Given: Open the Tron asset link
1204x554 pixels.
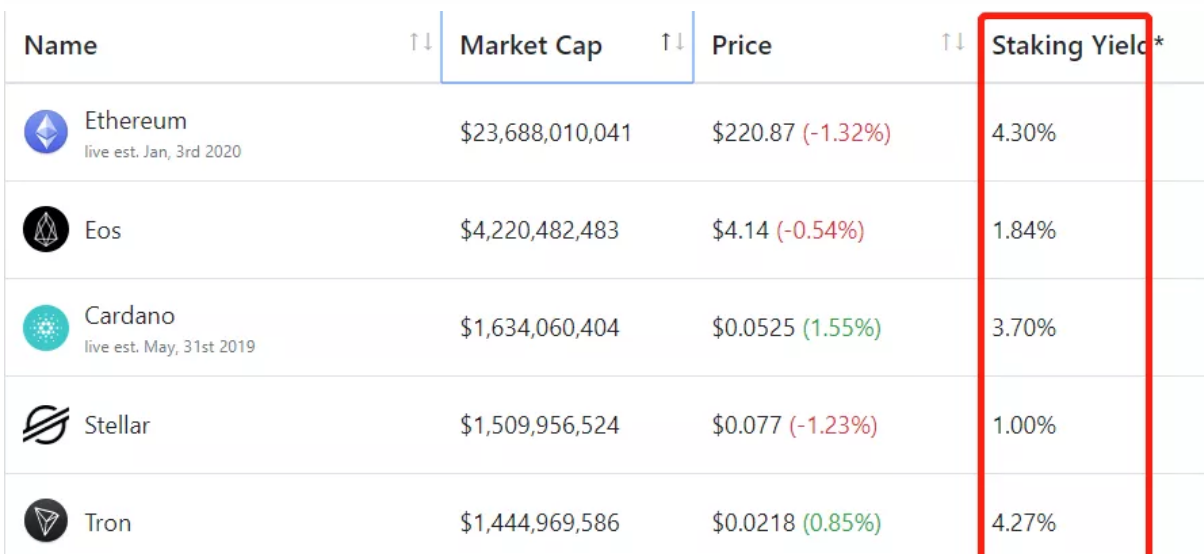Looking at the screenshot, I should pyautogui.click(x=107, y=523).
